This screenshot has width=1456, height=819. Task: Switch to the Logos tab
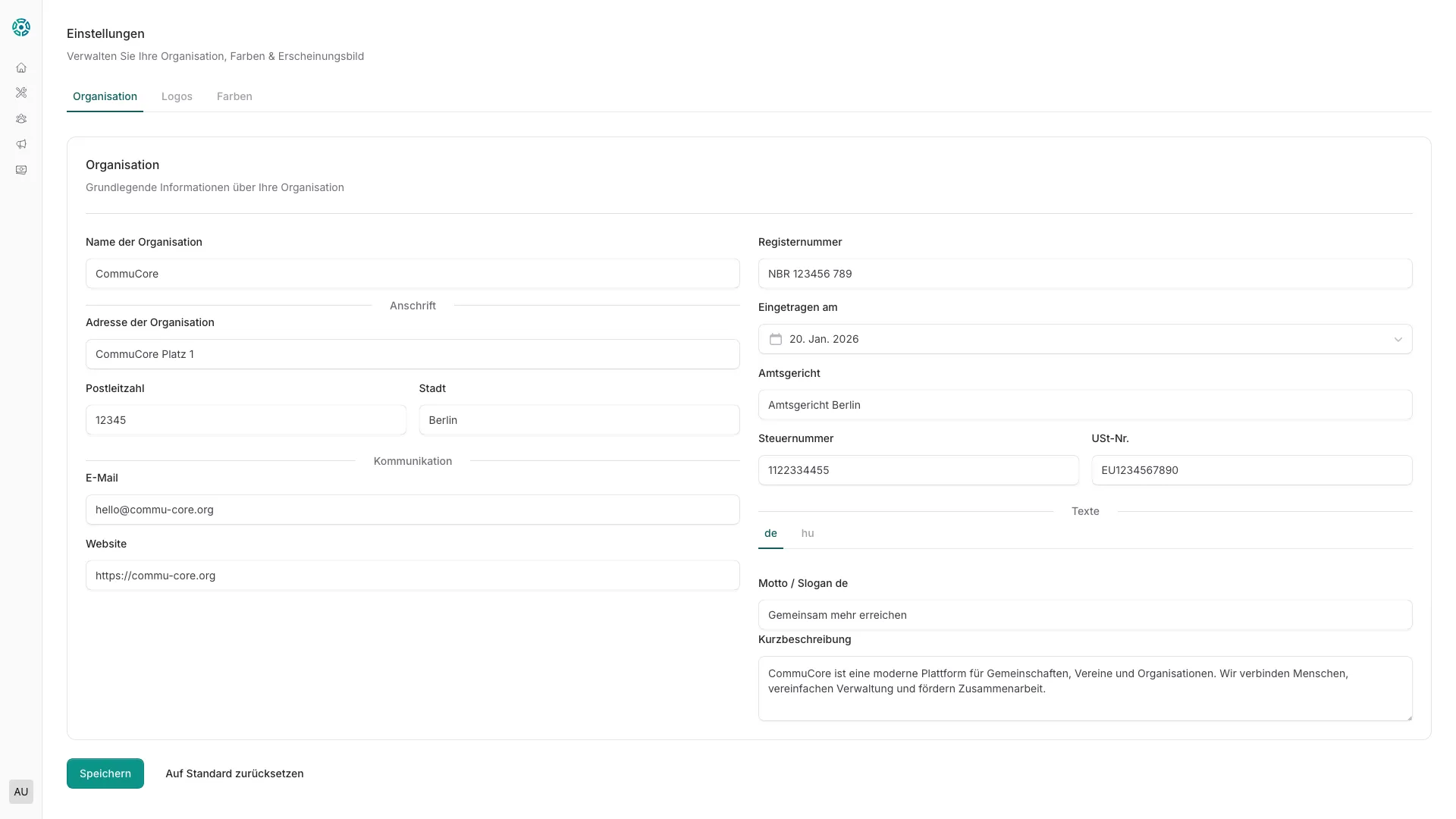coord(177,96)
